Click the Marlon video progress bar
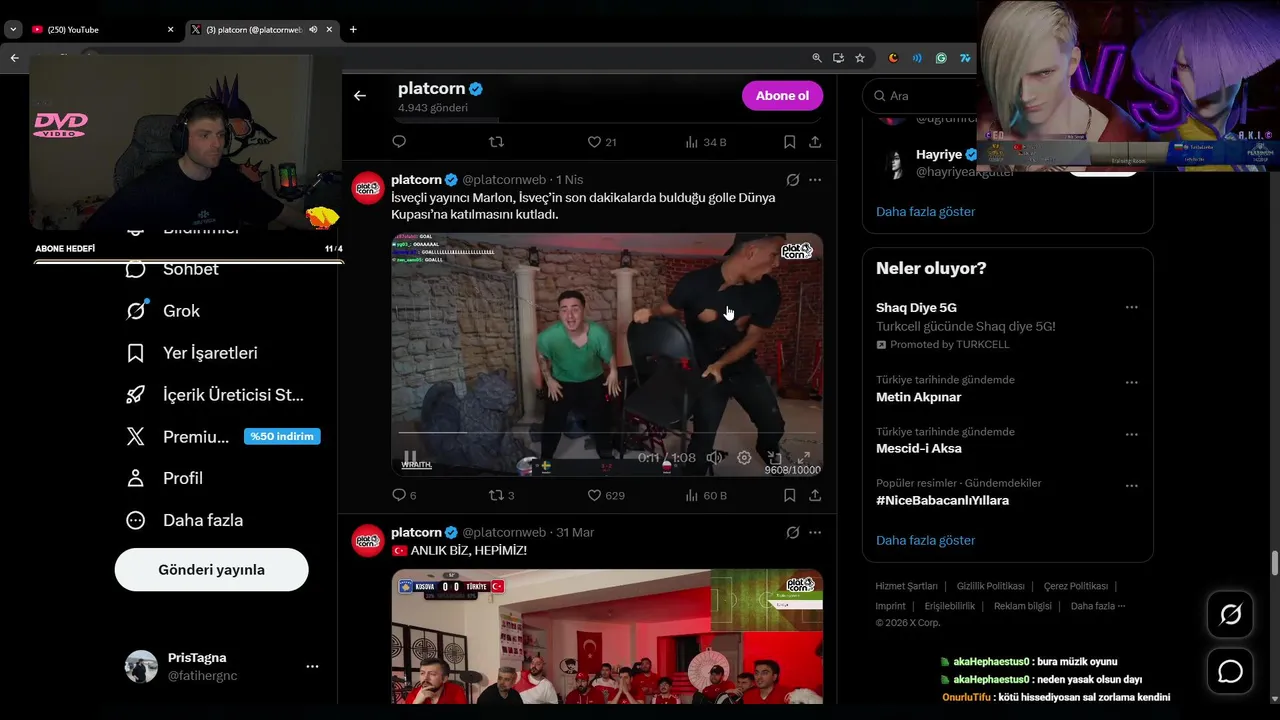The height and width of the screenshot is (720, 1280). tap(607, 432)
